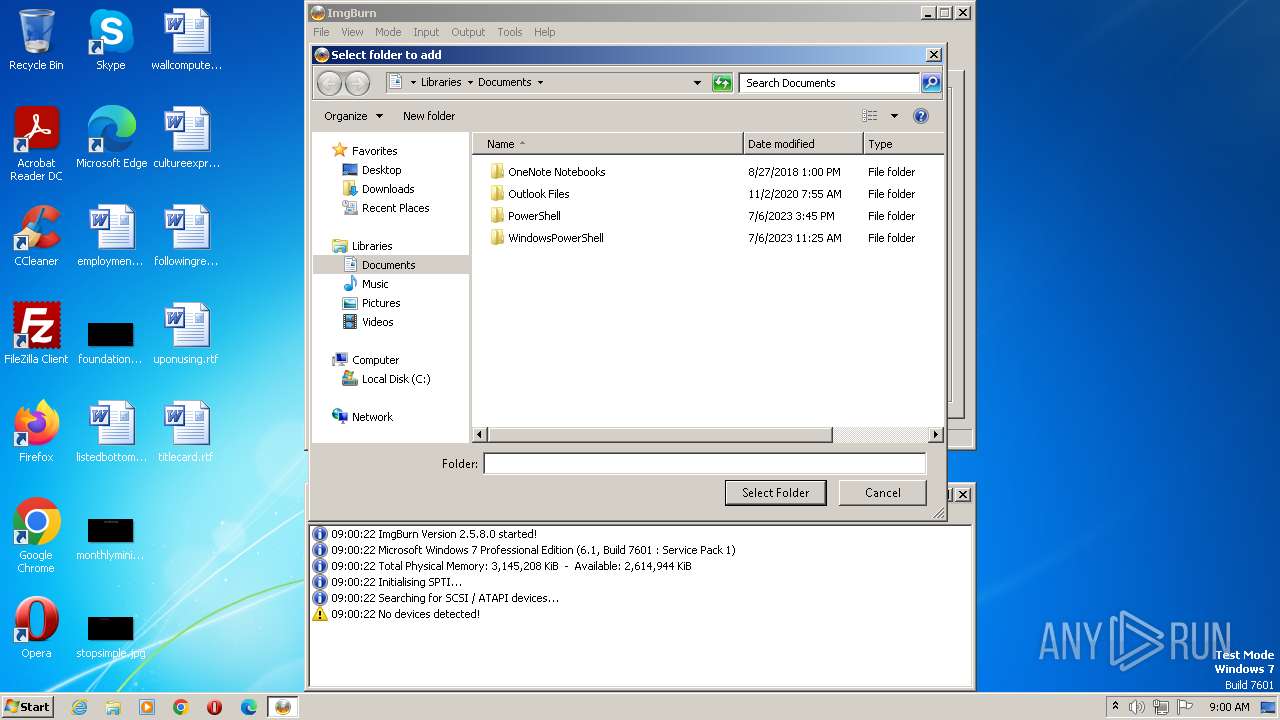Open ImgBurn Help menu
1280x720 pixels.
pos(545,32)
